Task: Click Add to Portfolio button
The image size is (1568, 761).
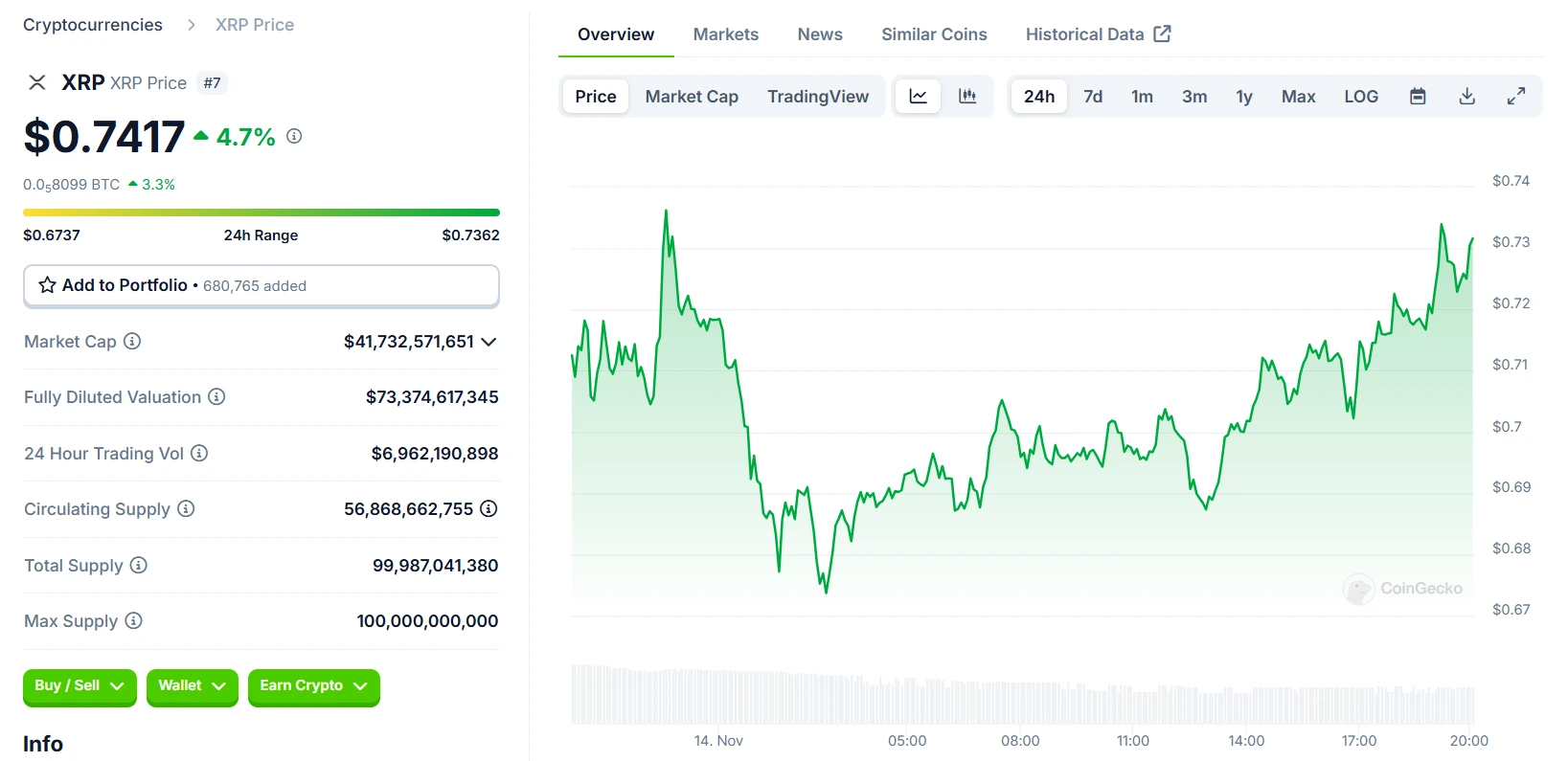Action: (261, 286)
